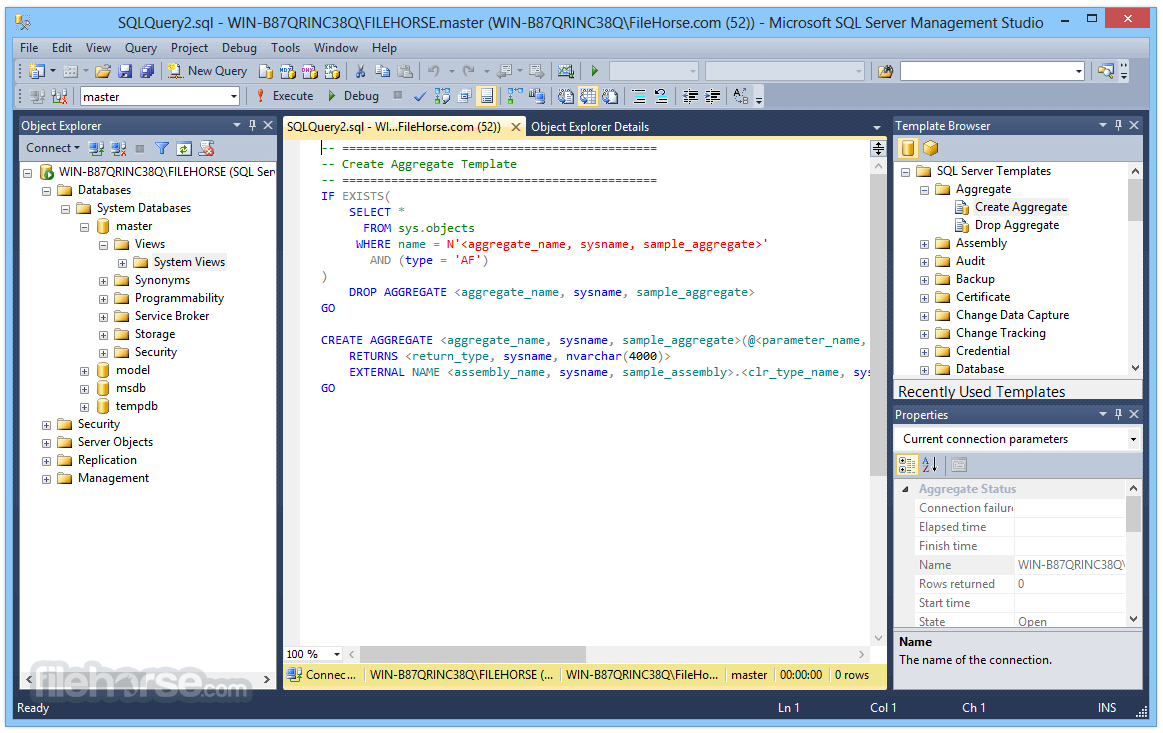Select Results to Grid icon

[x=588, y=96]
